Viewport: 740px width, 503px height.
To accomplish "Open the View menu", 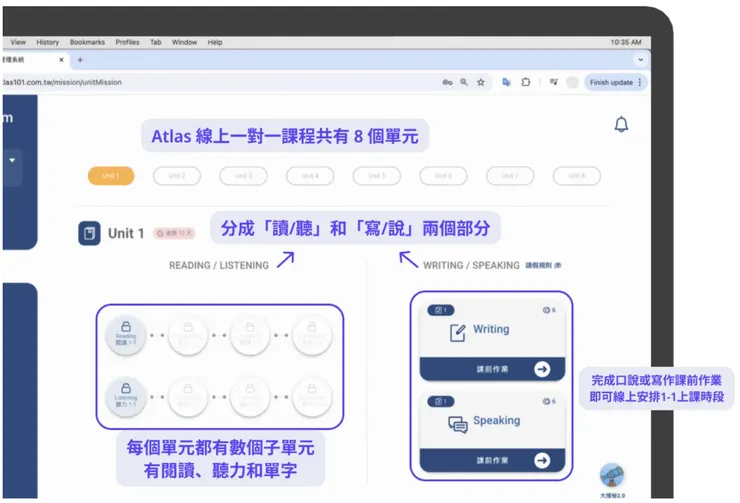I will point(18,42).
